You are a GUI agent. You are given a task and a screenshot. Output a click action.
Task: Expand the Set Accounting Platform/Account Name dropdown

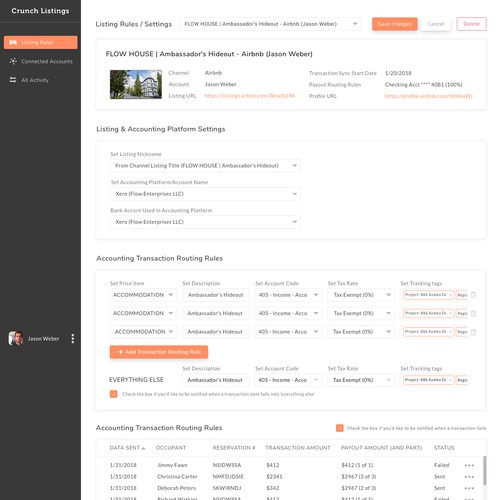click(x=205, y=194)
